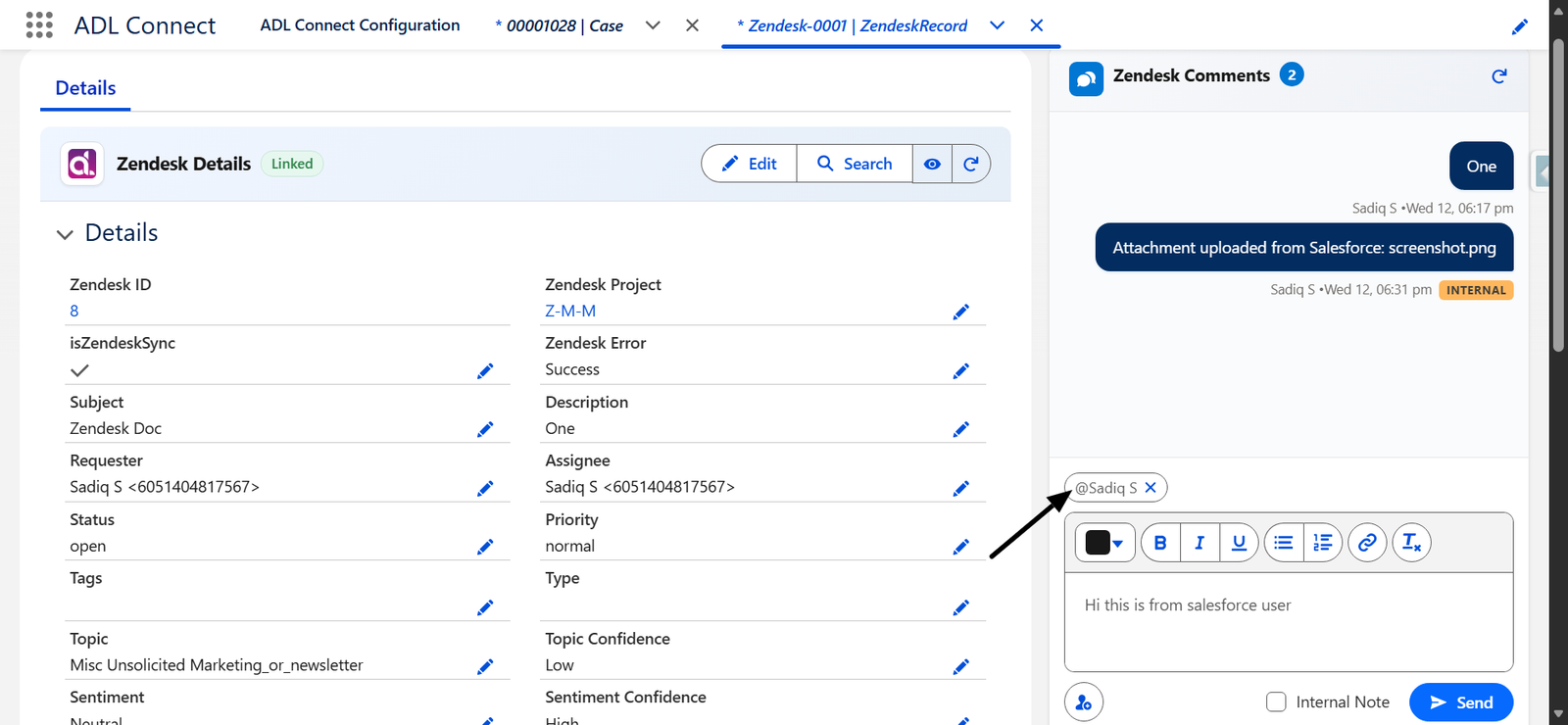The image size is (1568, 725).
Task: Toggle italic formatting in comment editor
Action: [1200, 543]
